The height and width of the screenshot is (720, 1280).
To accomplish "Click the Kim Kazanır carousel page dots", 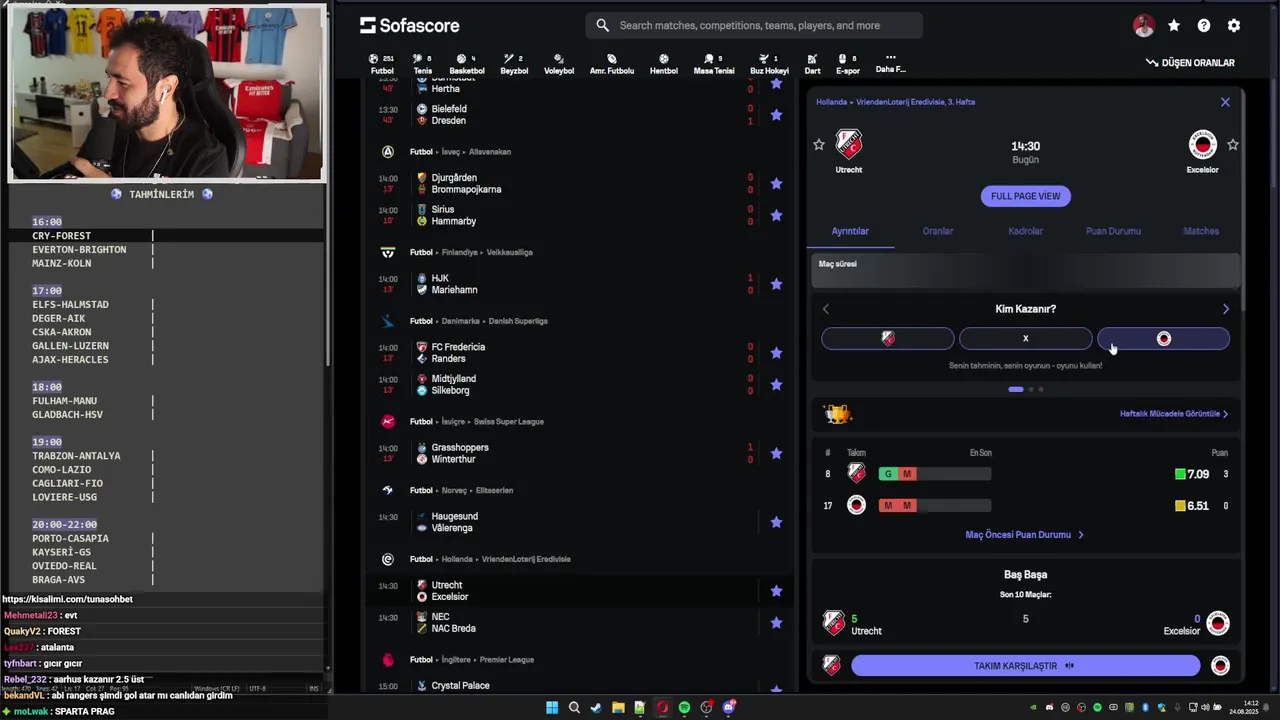I will point(1025,389).
